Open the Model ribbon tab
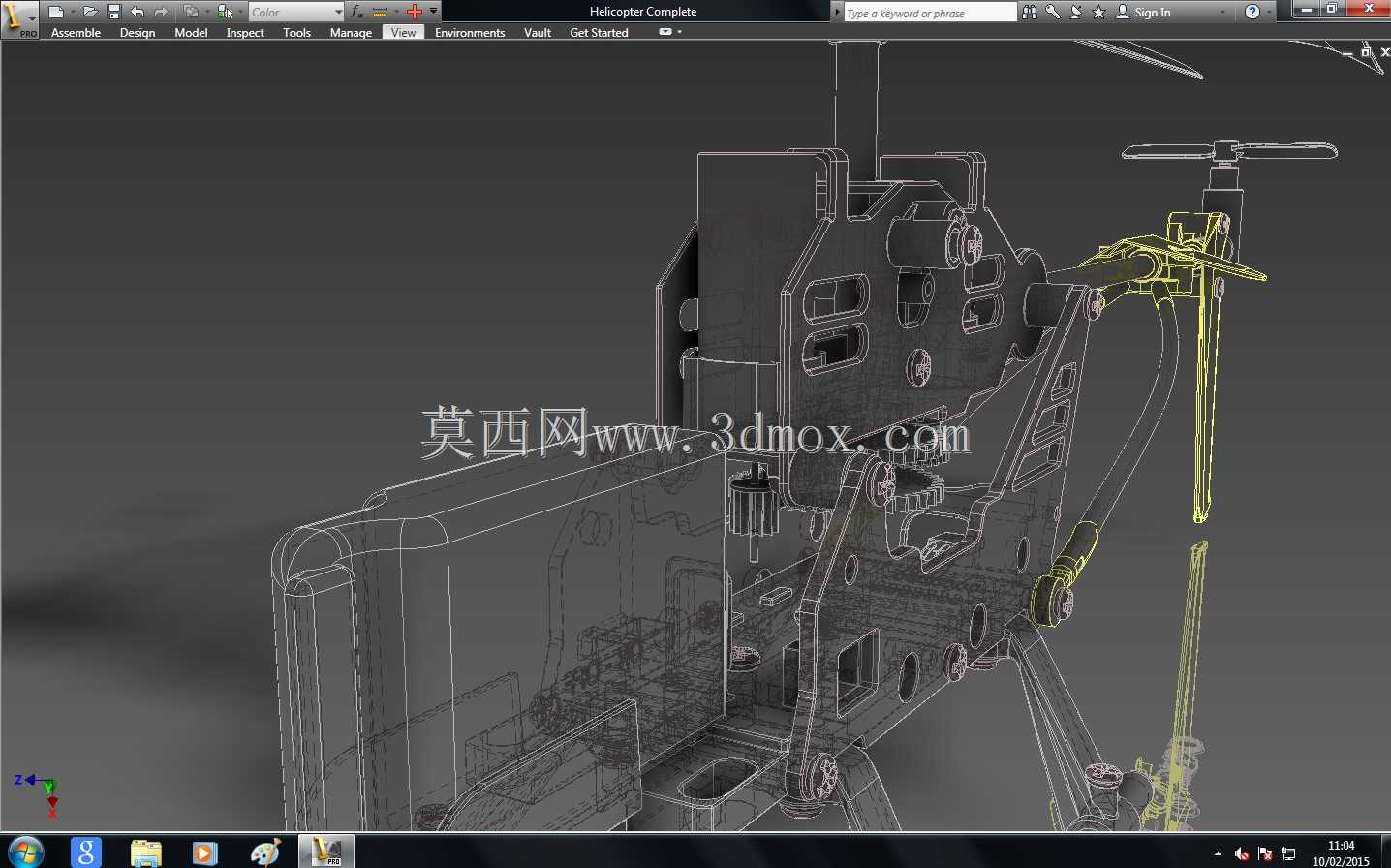Image resolution: width=1391 pixels, height=868 pixels. point(191,33)
